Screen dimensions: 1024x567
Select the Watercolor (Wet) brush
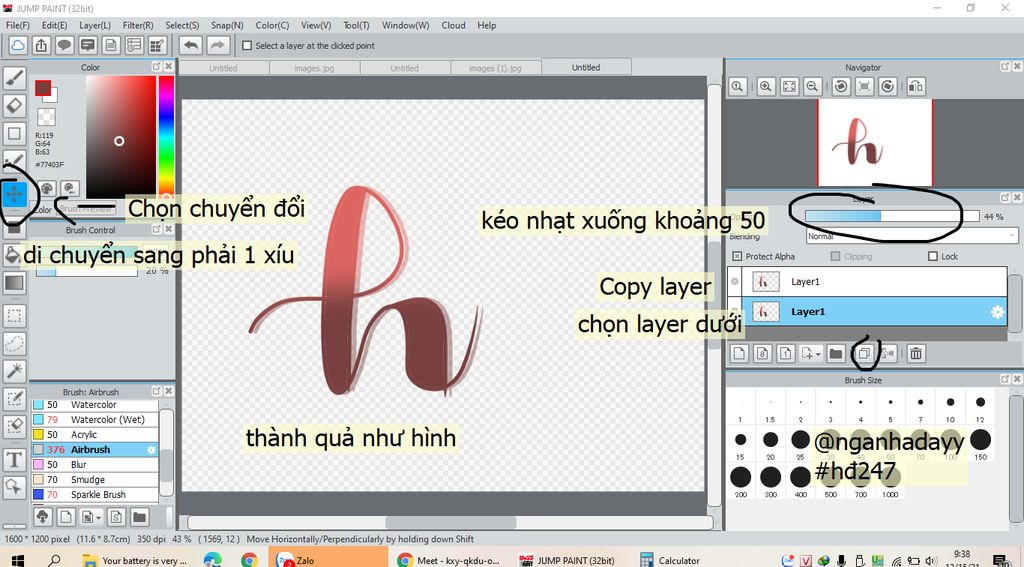[94, 419]
